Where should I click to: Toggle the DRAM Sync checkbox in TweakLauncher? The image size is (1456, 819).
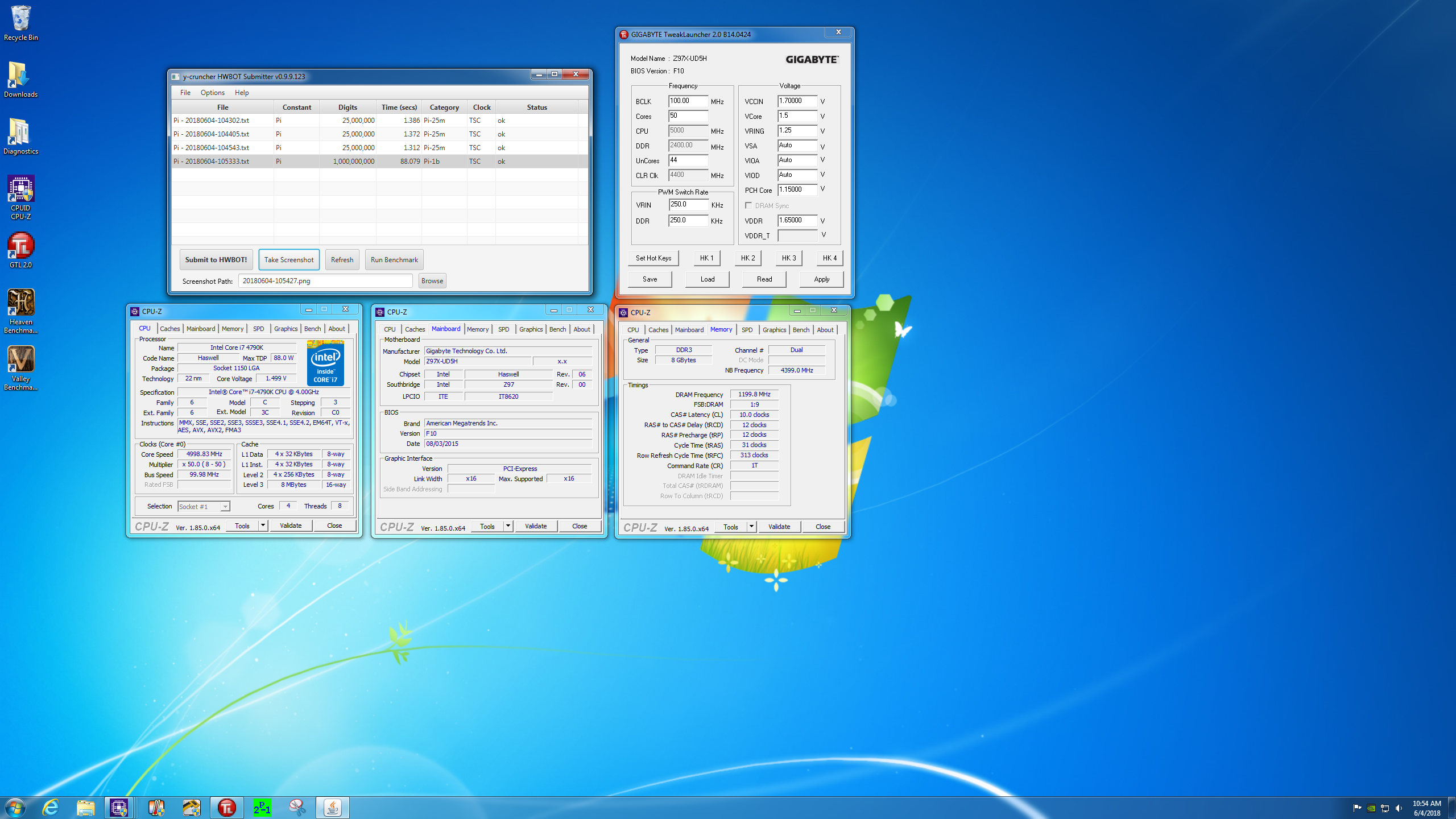tap(748, 205)
